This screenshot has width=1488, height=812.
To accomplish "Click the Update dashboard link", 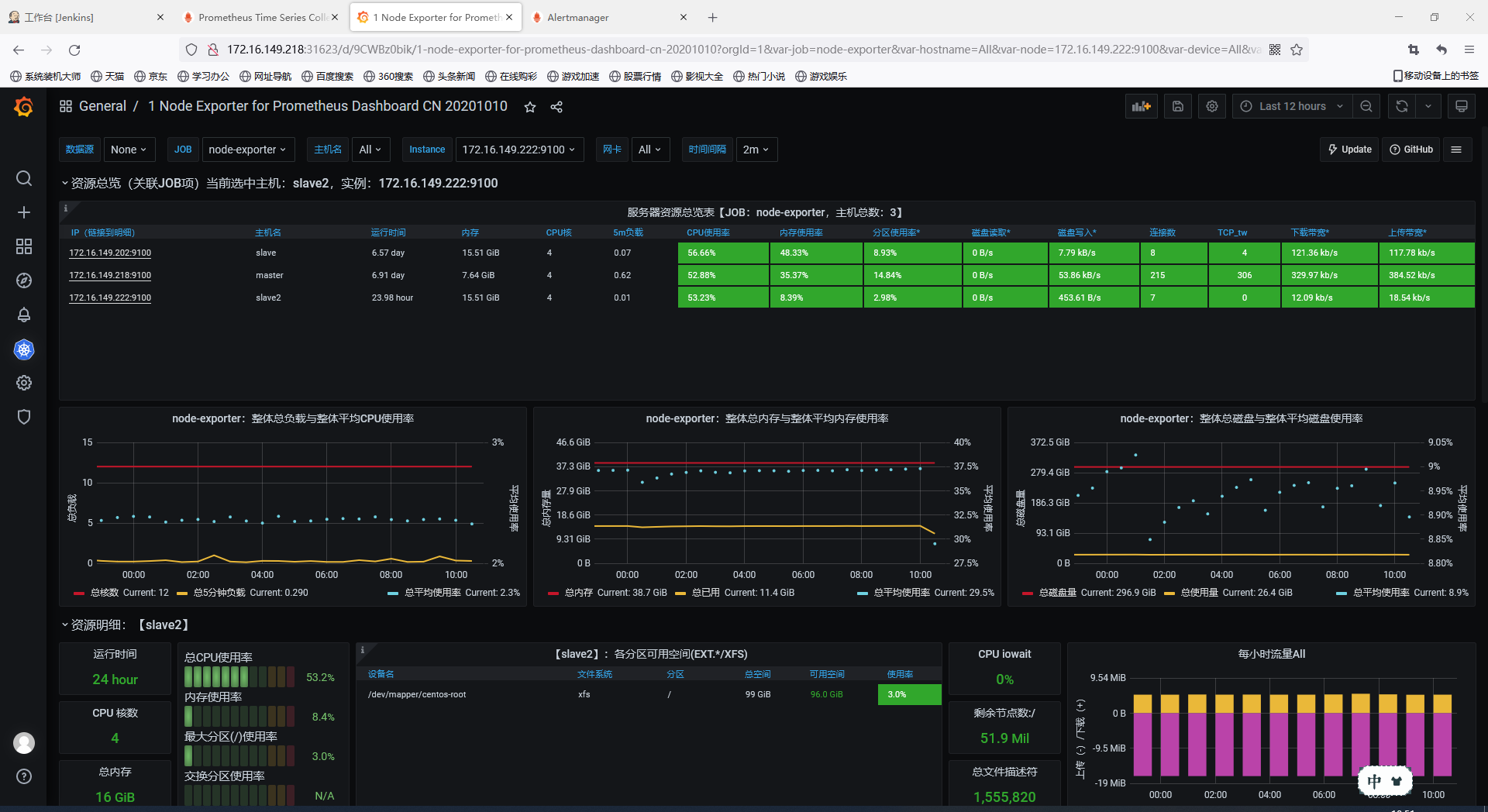I will 1349,150.
